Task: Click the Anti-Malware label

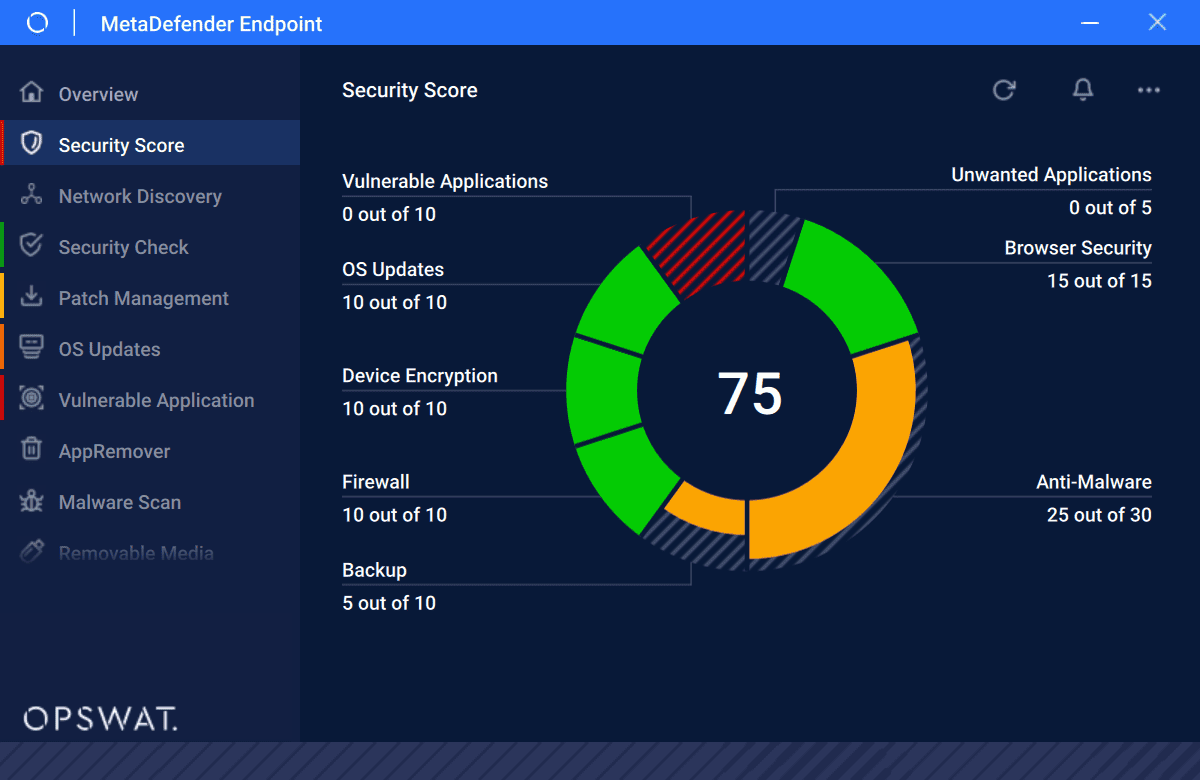Action: click(1094, 482)
